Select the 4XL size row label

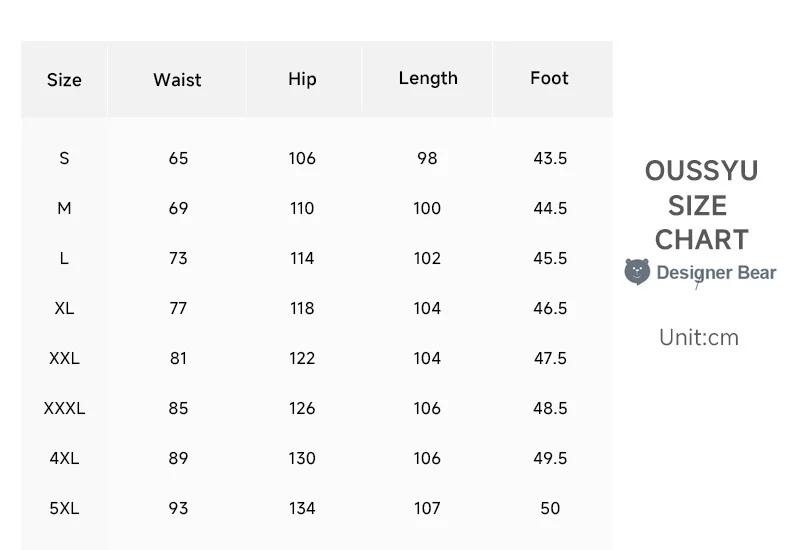[x=64, y=458]
